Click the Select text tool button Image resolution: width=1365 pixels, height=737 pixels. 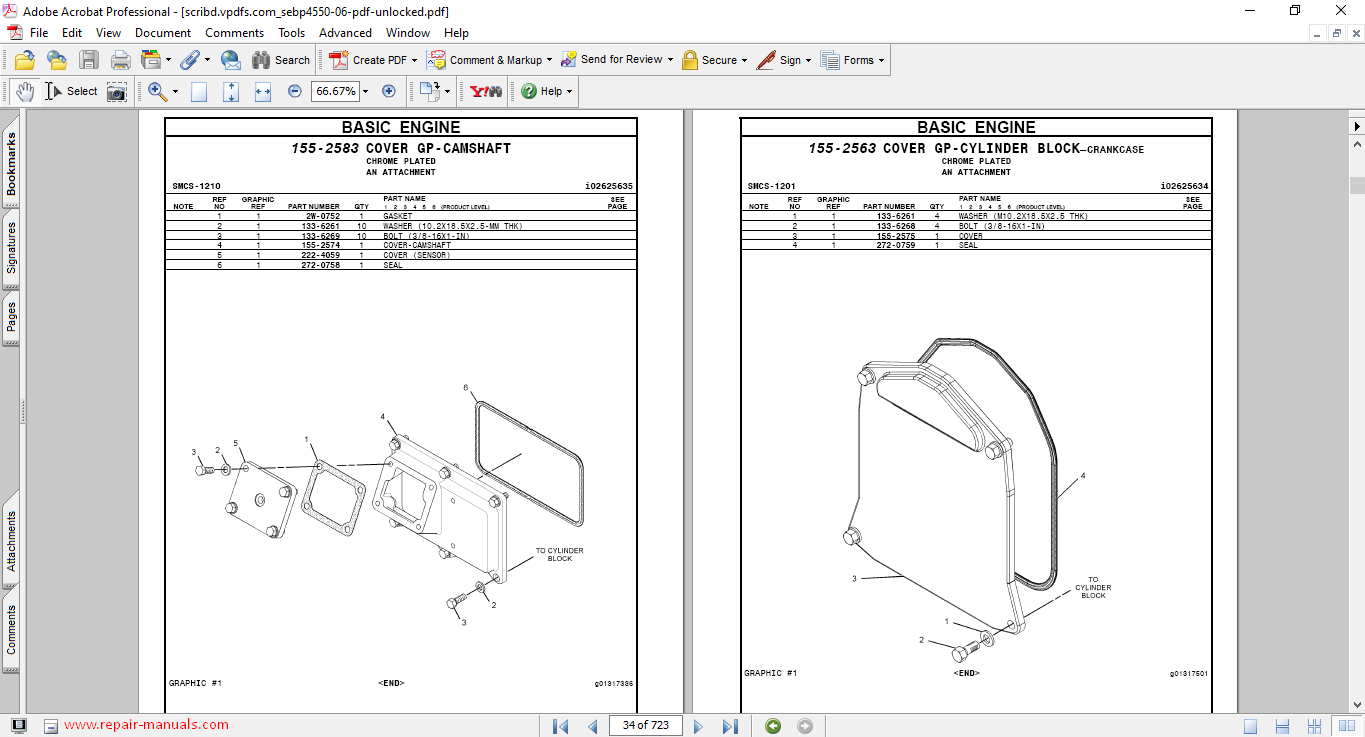(72, 91)
